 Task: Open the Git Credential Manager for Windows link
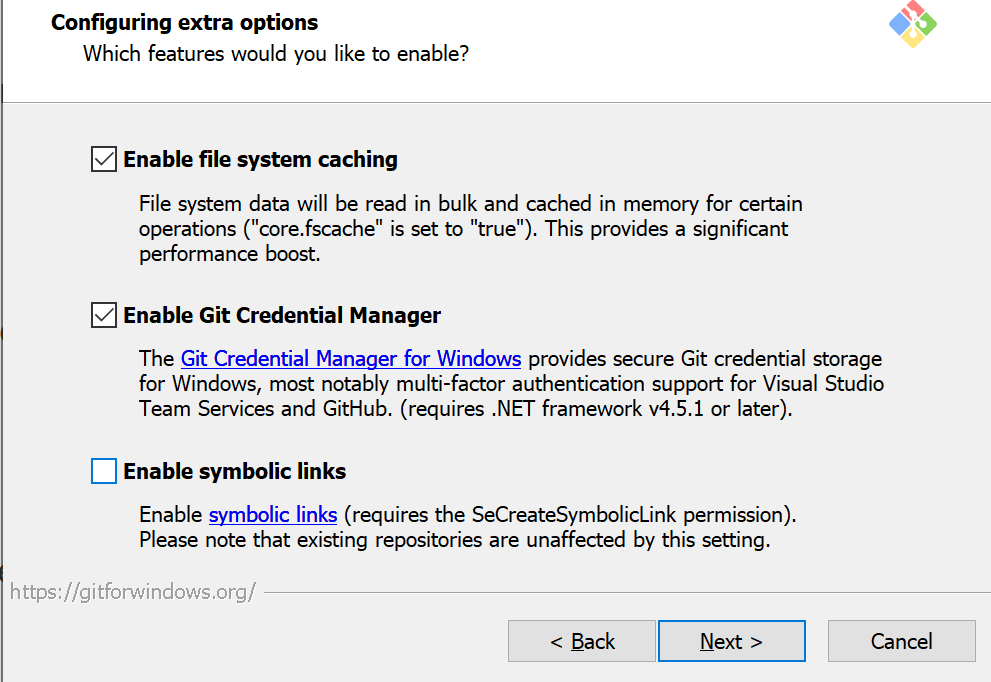click(x=350, y=358)
